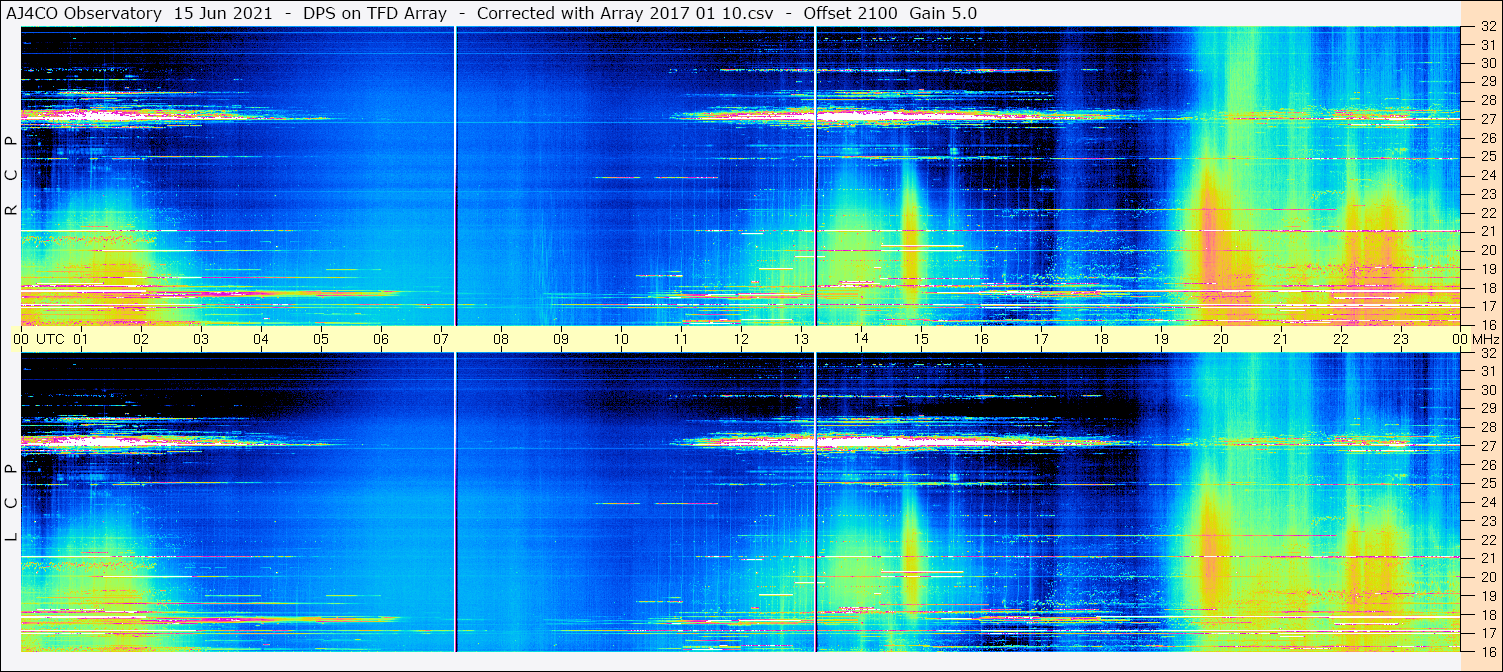Image resolution: width=1503 pixels, height=672 pixels.
Task: Select the 00 UTC label at axis start
Action: 21,339
